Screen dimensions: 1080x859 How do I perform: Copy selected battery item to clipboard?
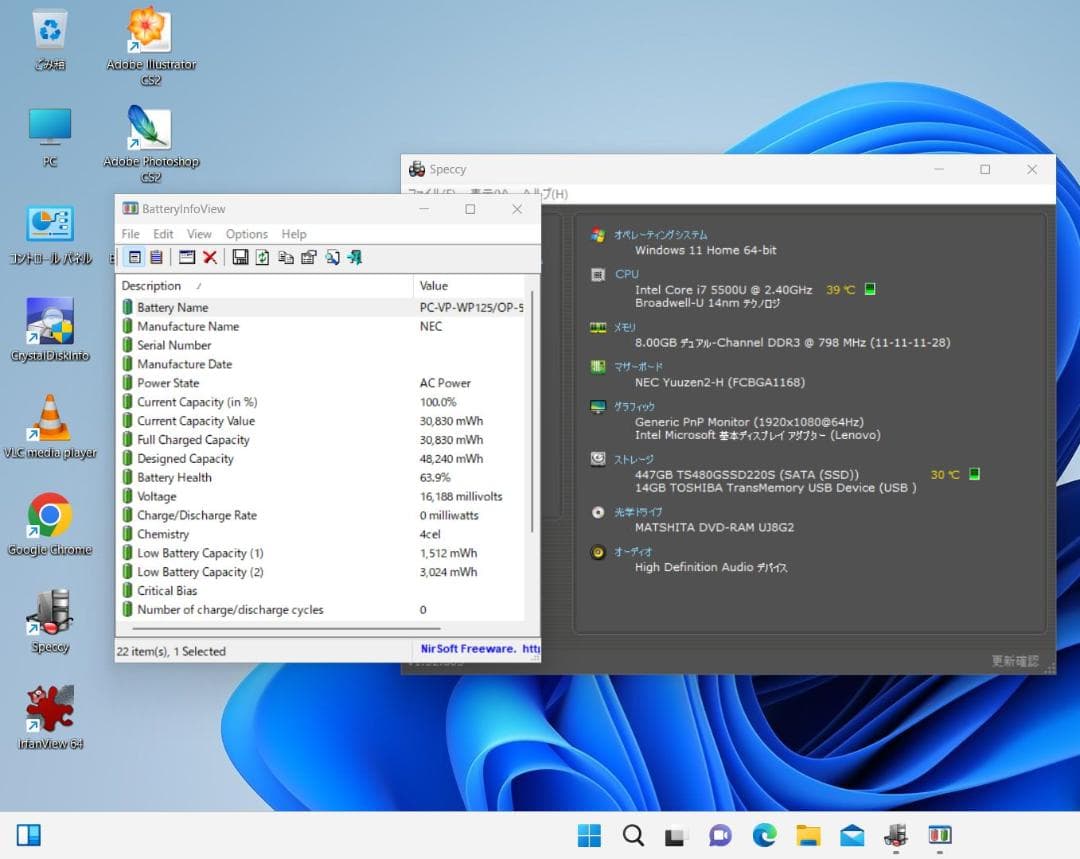point(287,257)
